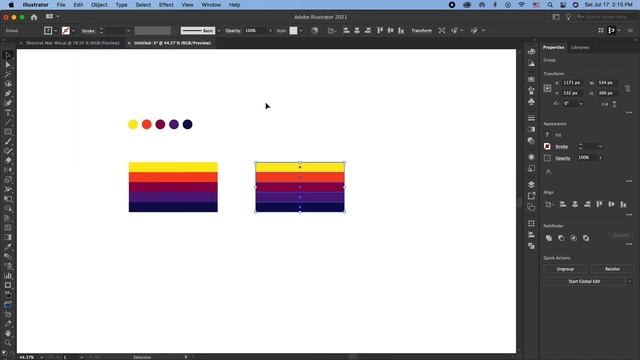Click the Home icon in the title bar
The image size is (640, 360).
pyautogui.click(x=34, y=17)
